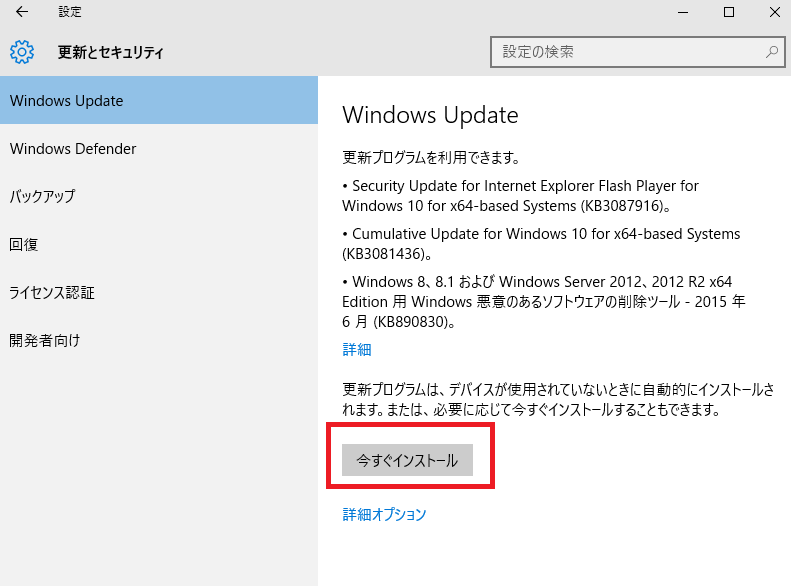Click the 更新とセキュリティ header title
791x586 pixels.
110,52
